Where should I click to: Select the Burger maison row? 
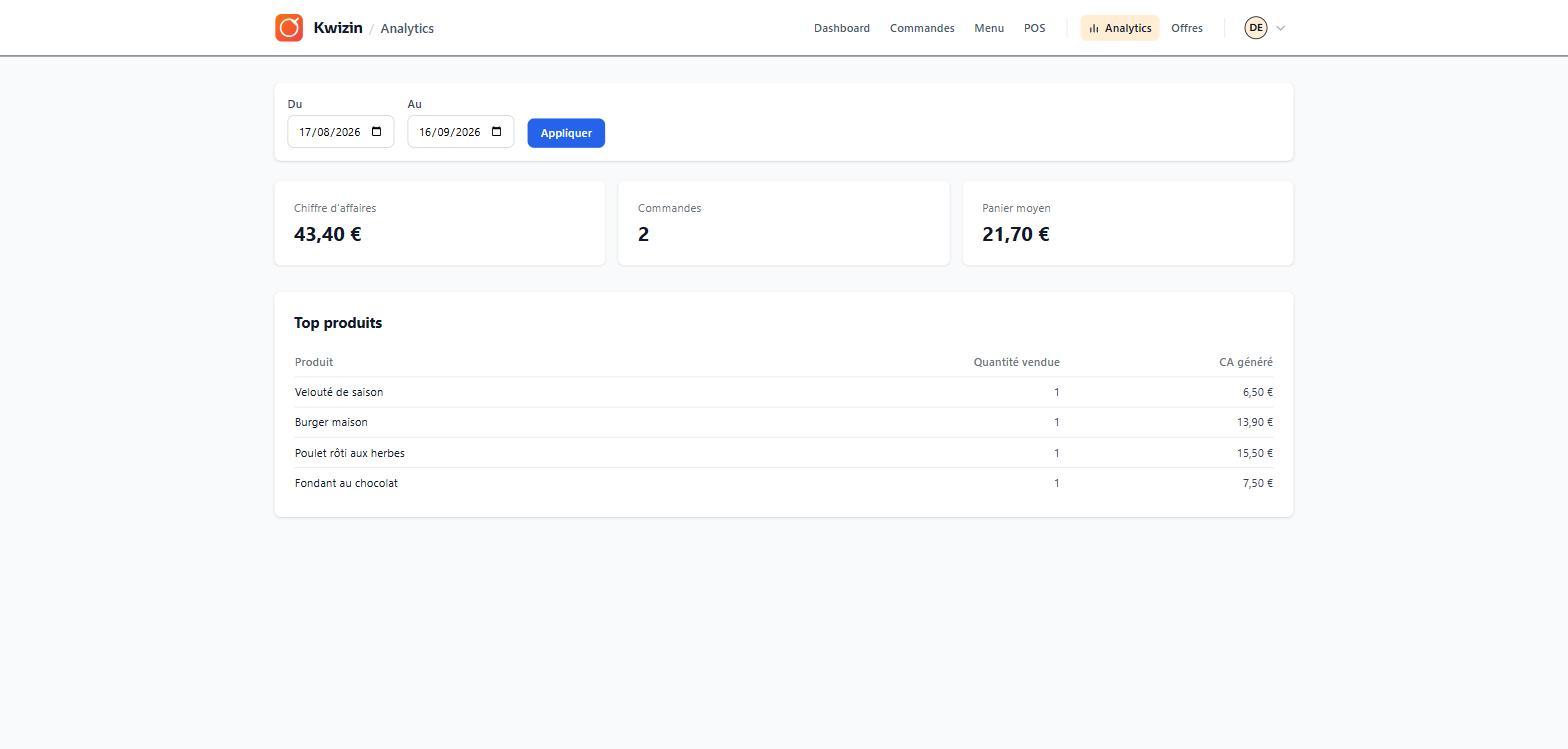pyautogui.click(x=784, y=422)
